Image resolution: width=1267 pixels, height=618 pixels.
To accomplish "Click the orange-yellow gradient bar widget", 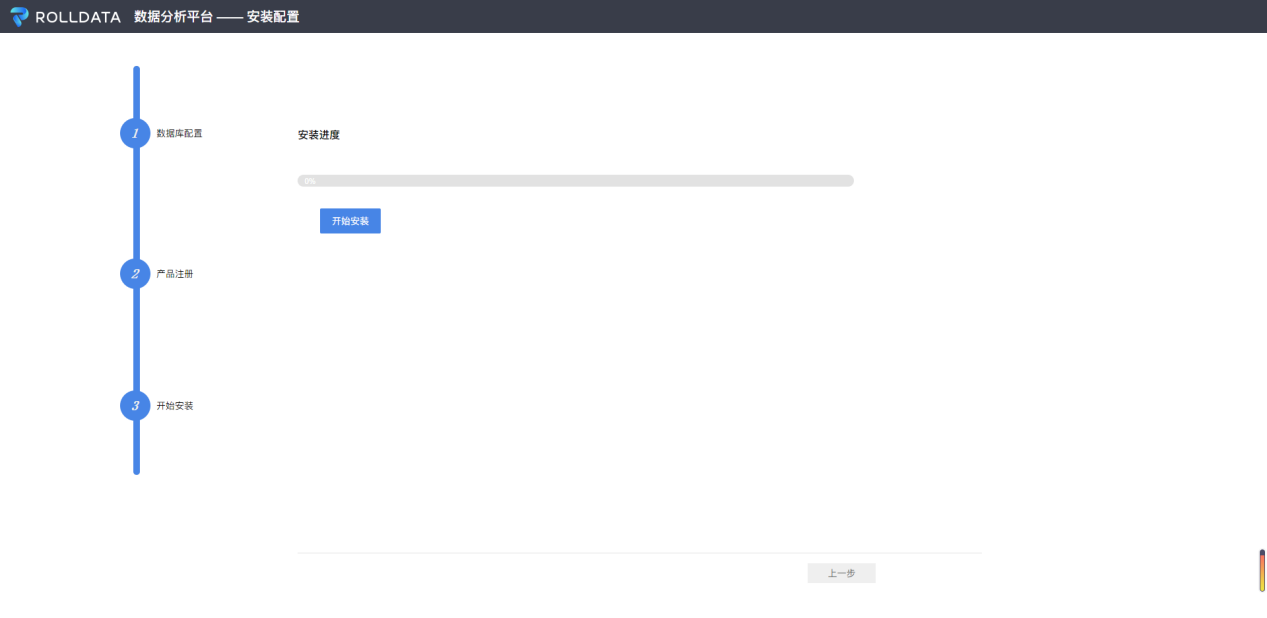I will click(x=1262, y=571).
